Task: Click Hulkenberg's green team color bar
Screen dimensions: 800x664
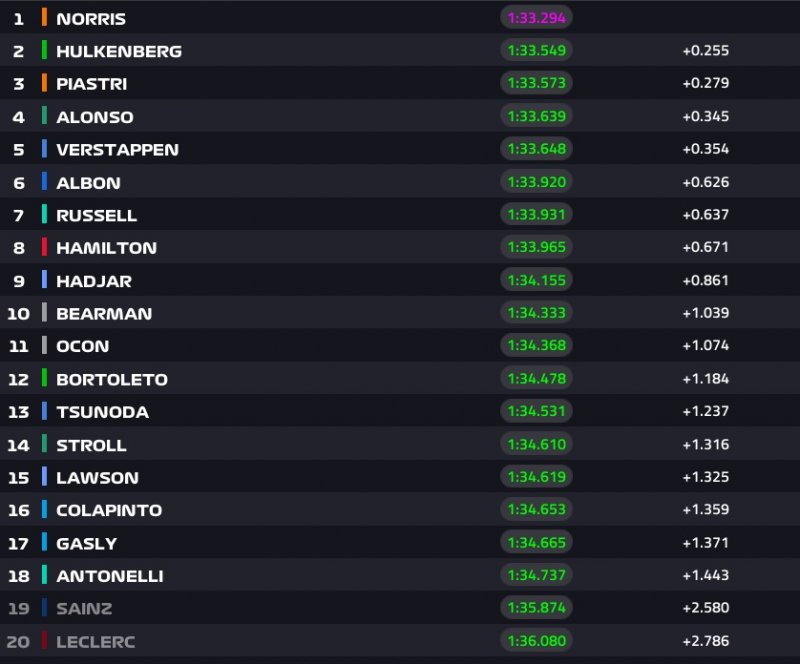Action: point(44,51)
